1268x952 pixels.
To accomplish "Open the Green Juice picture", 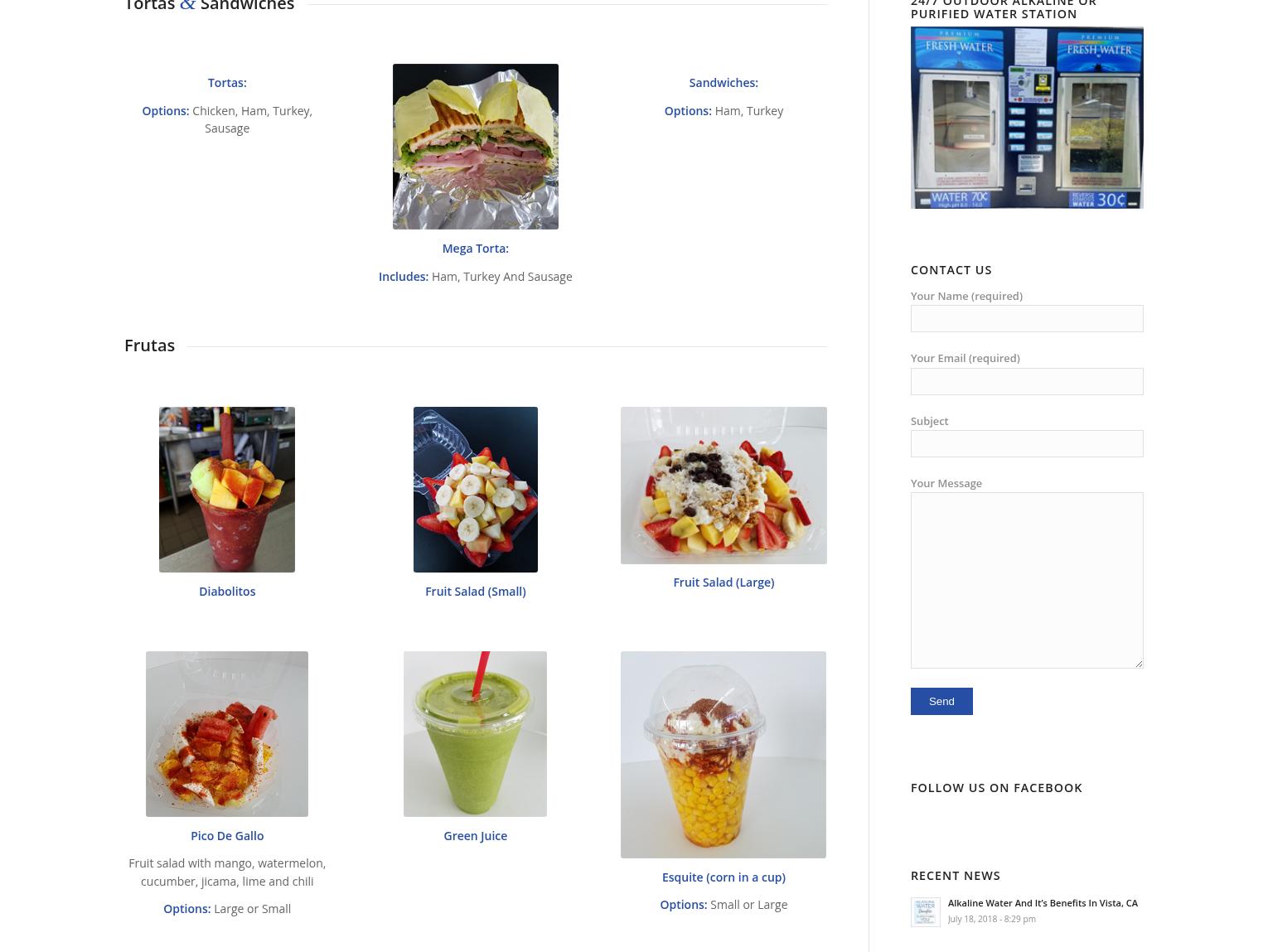I will [475, 734].
